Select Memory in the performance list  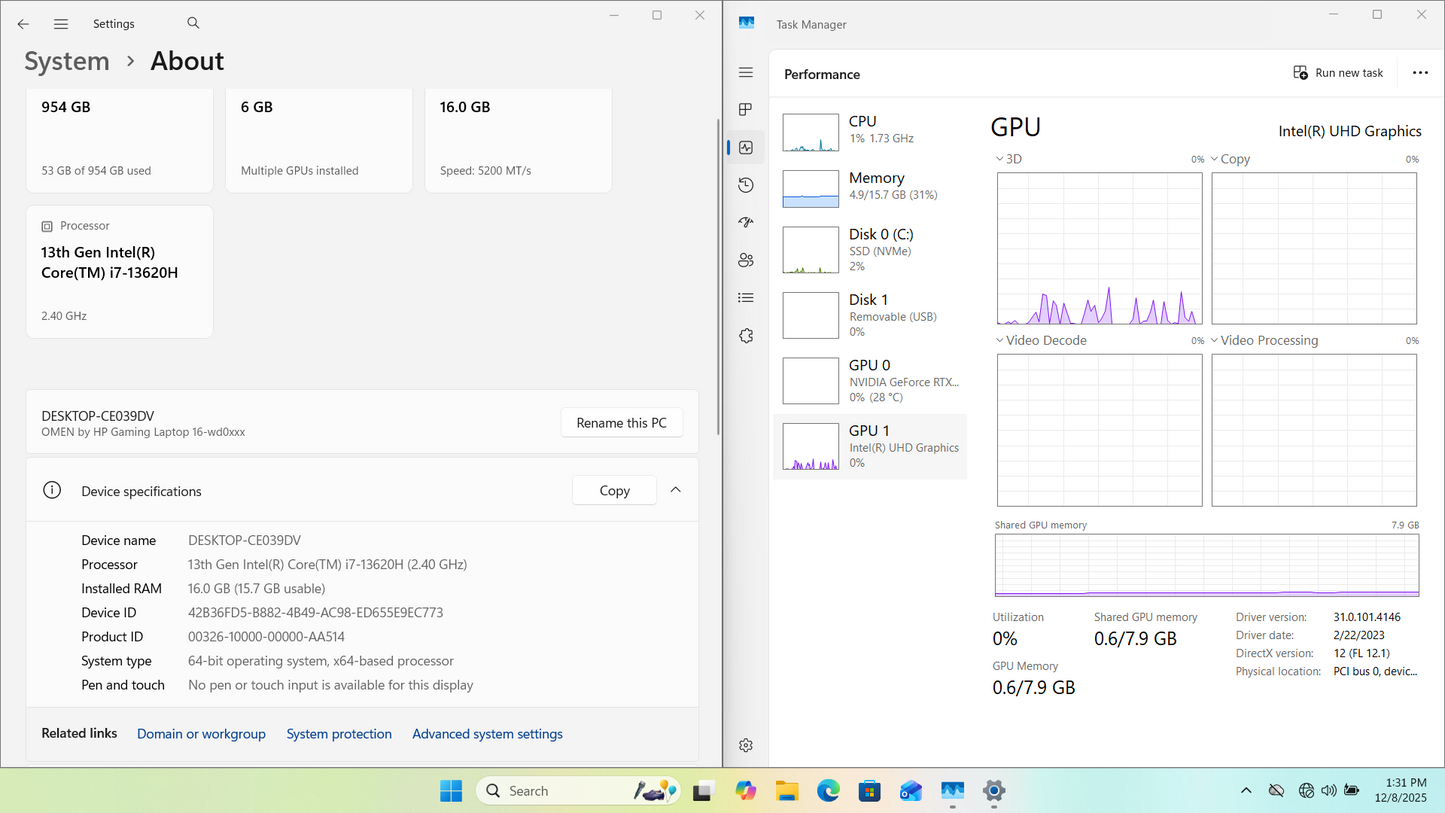(869, 187)
